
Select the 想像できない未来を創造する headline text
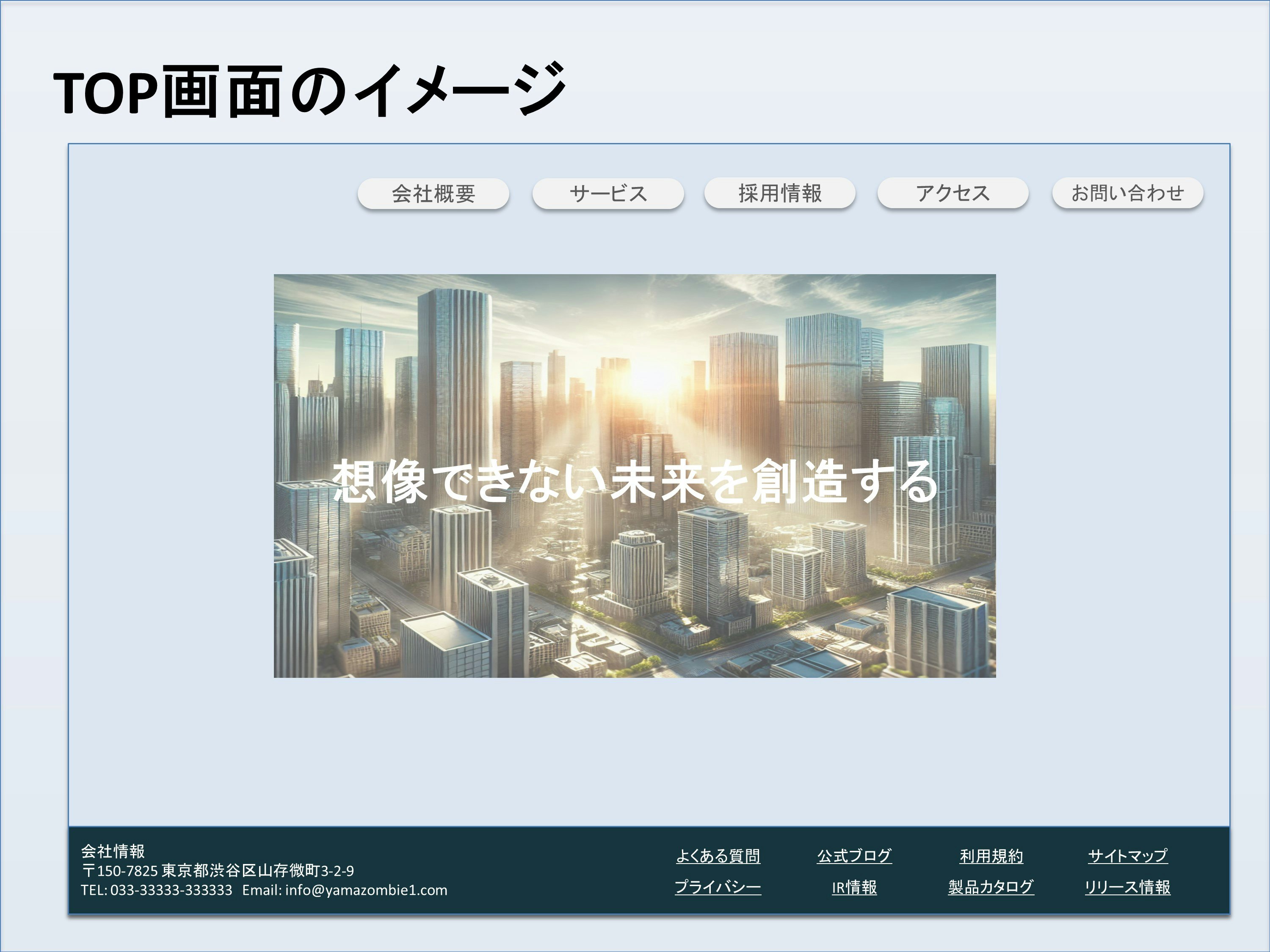tap(635, 481)
